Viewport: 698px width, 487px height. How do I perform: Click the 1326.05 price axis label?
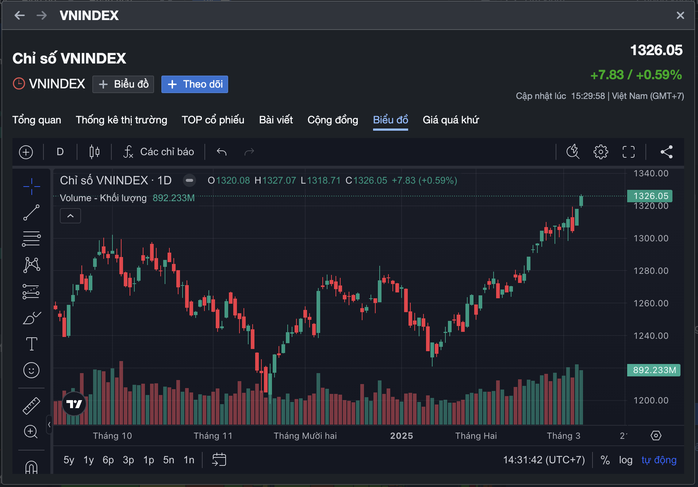click(x=650, y=196)
